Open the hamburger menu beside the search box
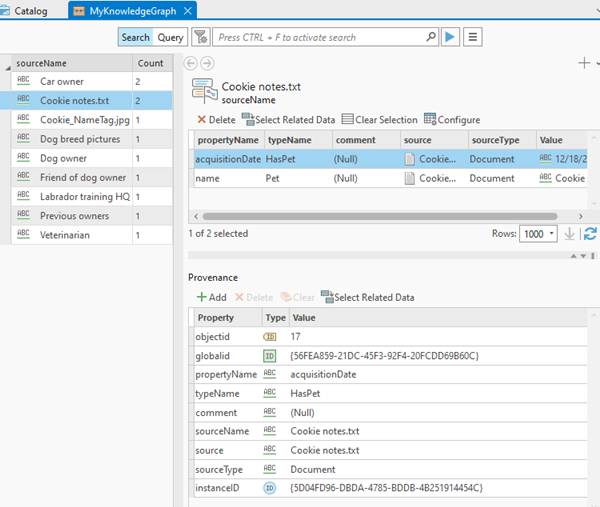 click(x=473, y=37)
